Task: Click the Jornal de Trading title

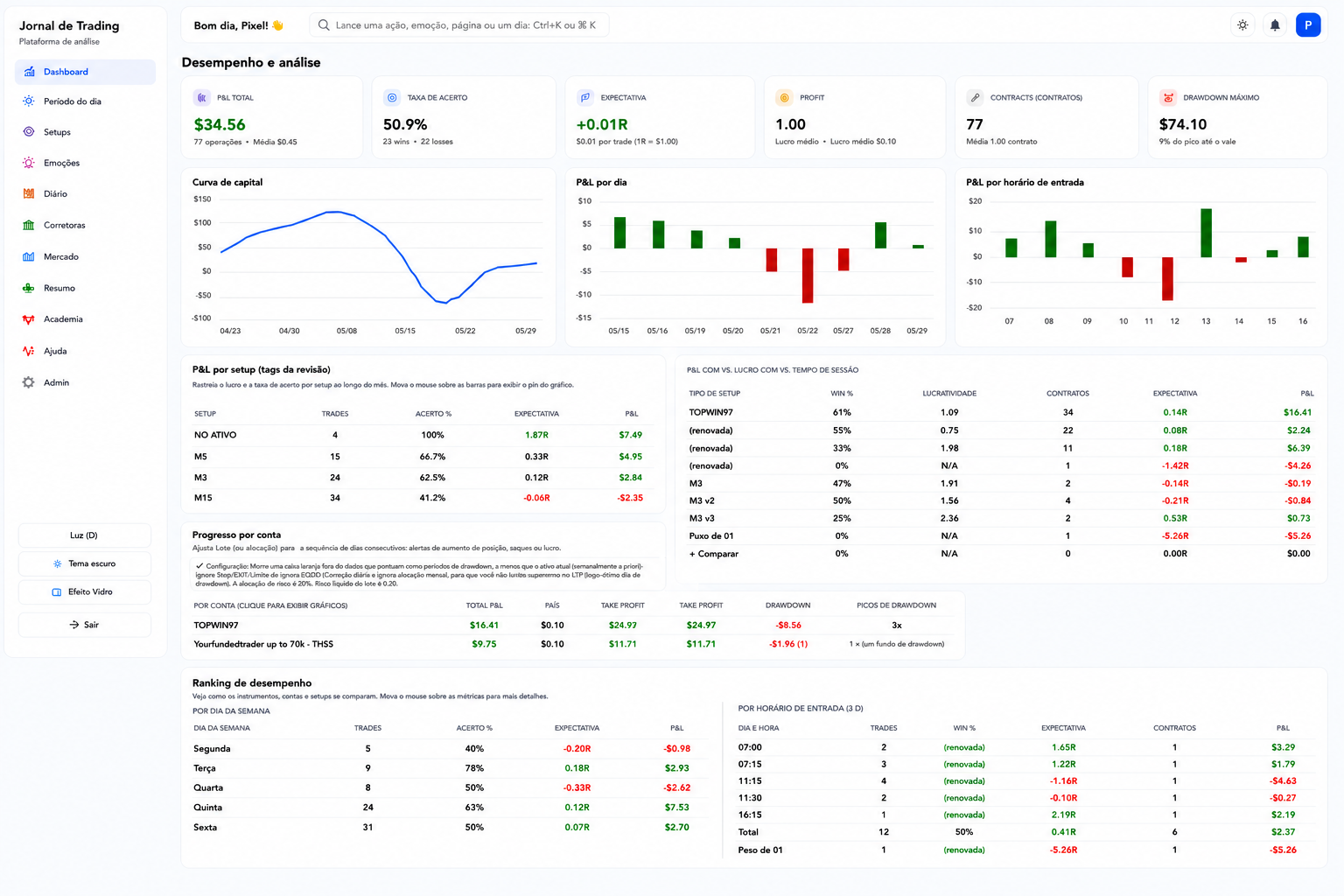Action: (x=69, y=26)
